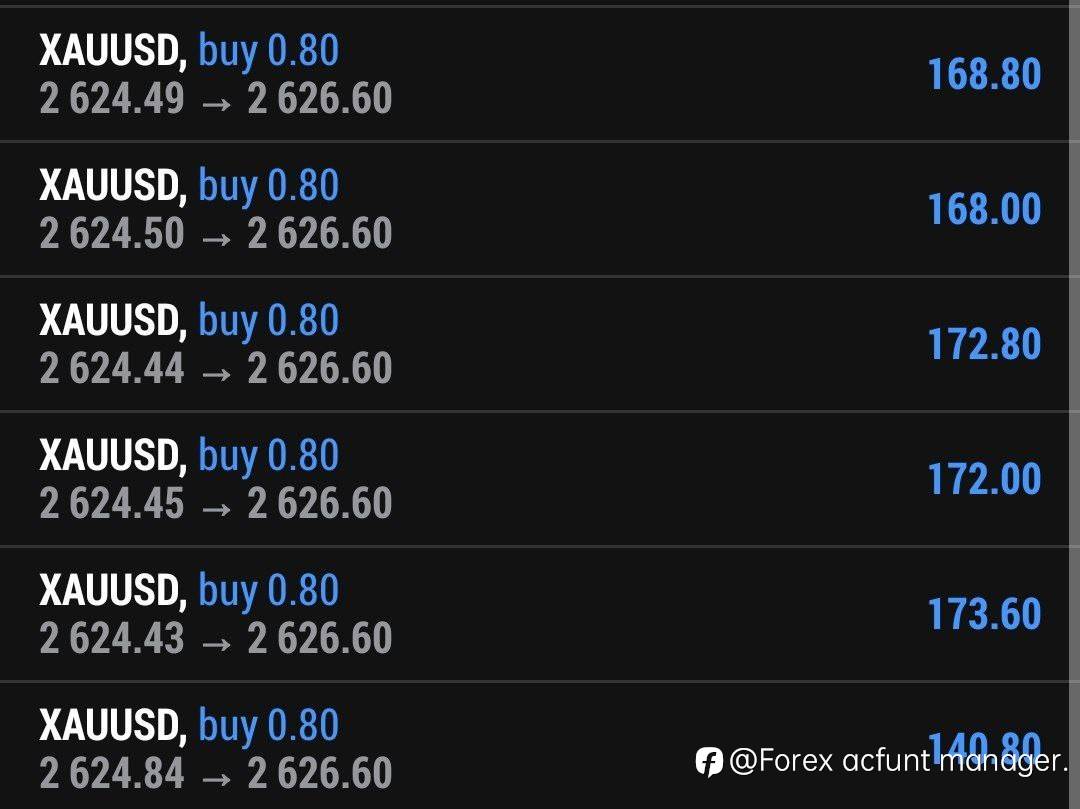The image size is (1080, 809).
Task: Select the open price 2 624.44
Action: click(112, 369)
